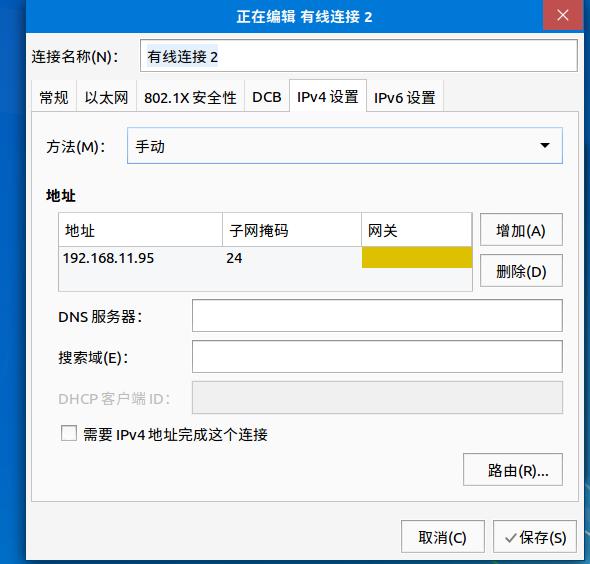Click the 保存(S) button
The height and width of the screenshot is (564, 590).
click(535, 537)
